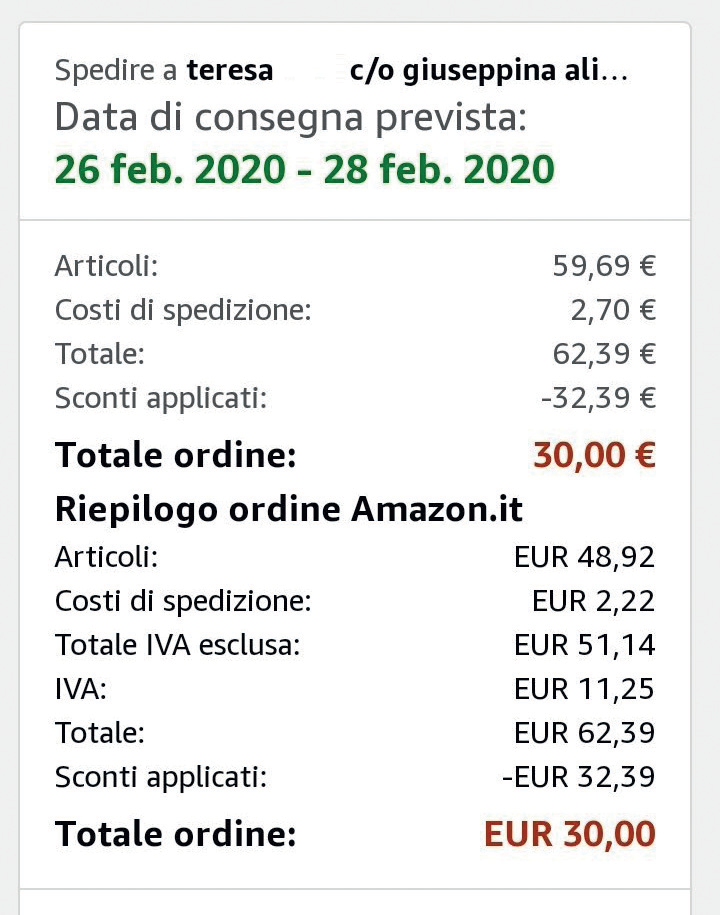Image resolution: width=720 pixels, height=915 pixels.
Task: Select the shipping amount EUR 2,22
Action: [593, 601]
